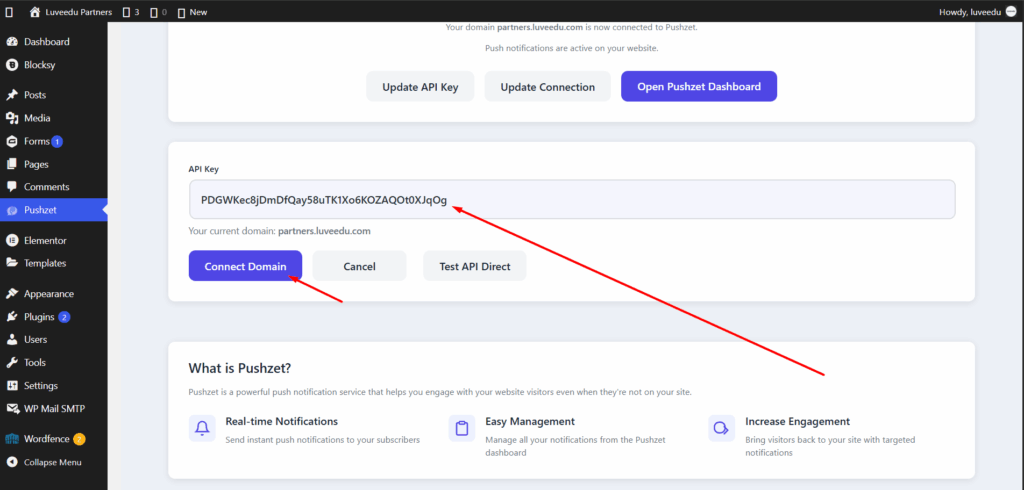The height and width of the screenshot is (490, 1024).
Task: Collapse the admin sidebar menu
Action: click(54, 462)
